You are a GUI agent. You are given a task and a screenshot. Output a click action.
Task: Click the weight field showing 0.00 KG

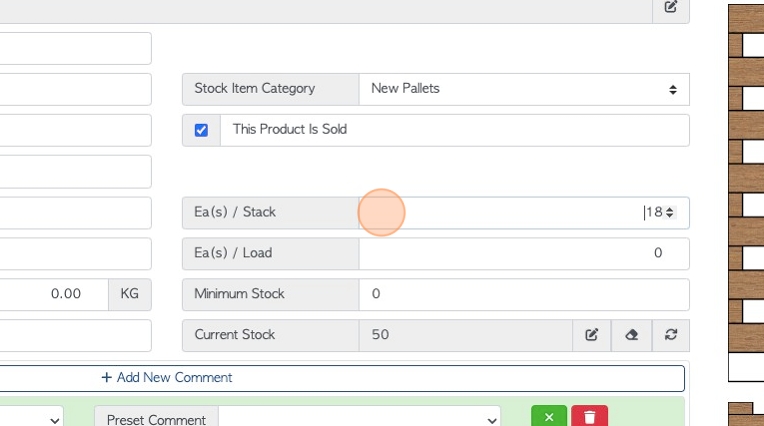54,294
